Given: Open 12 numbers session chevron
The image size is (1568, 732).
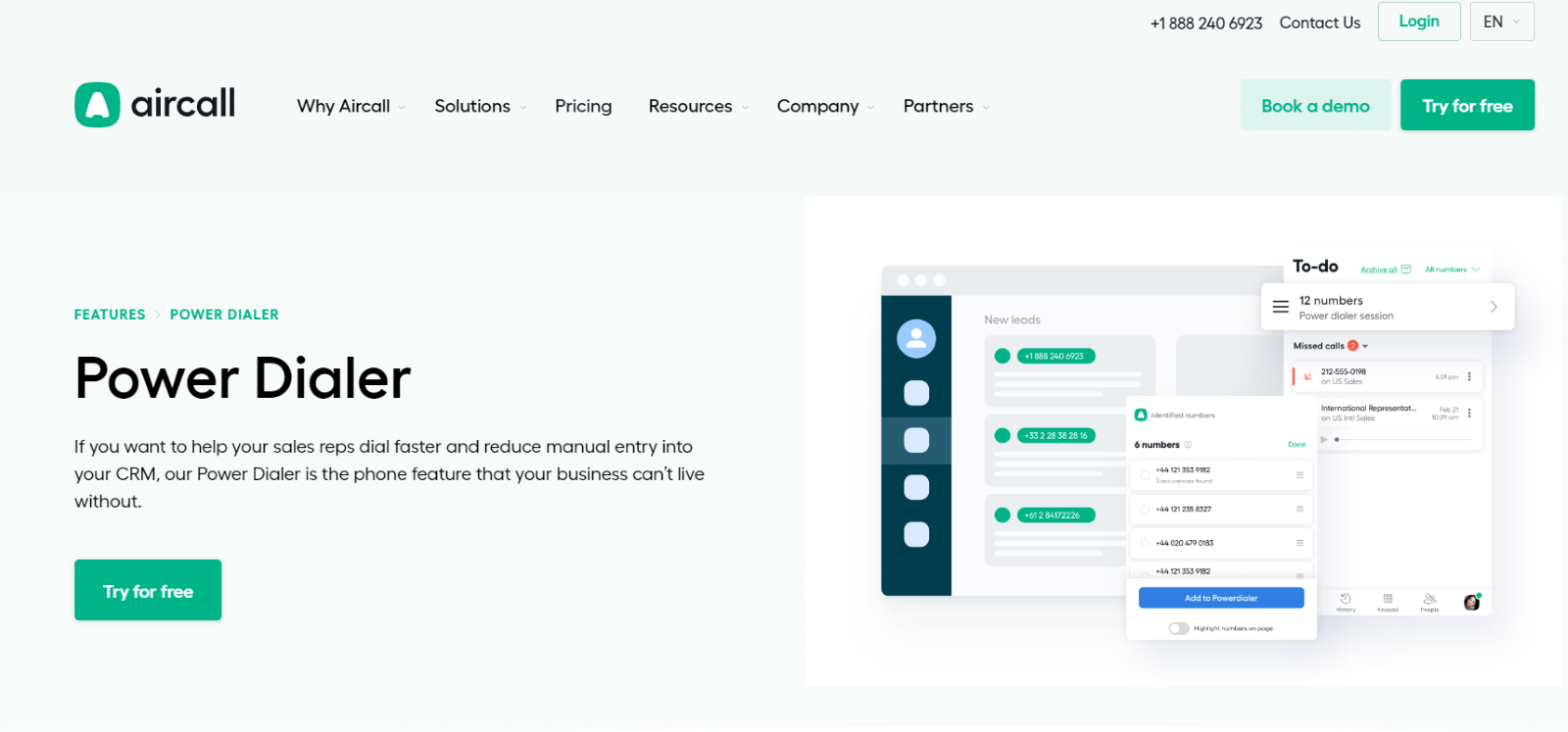Looking at the screenshot, I should [x=1494, y=307].
